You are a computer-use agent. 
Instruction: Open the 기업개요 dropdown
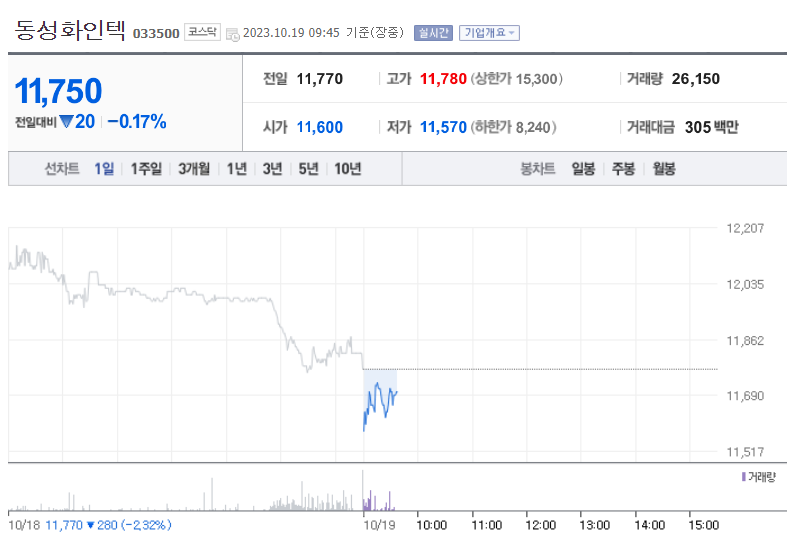489,33
